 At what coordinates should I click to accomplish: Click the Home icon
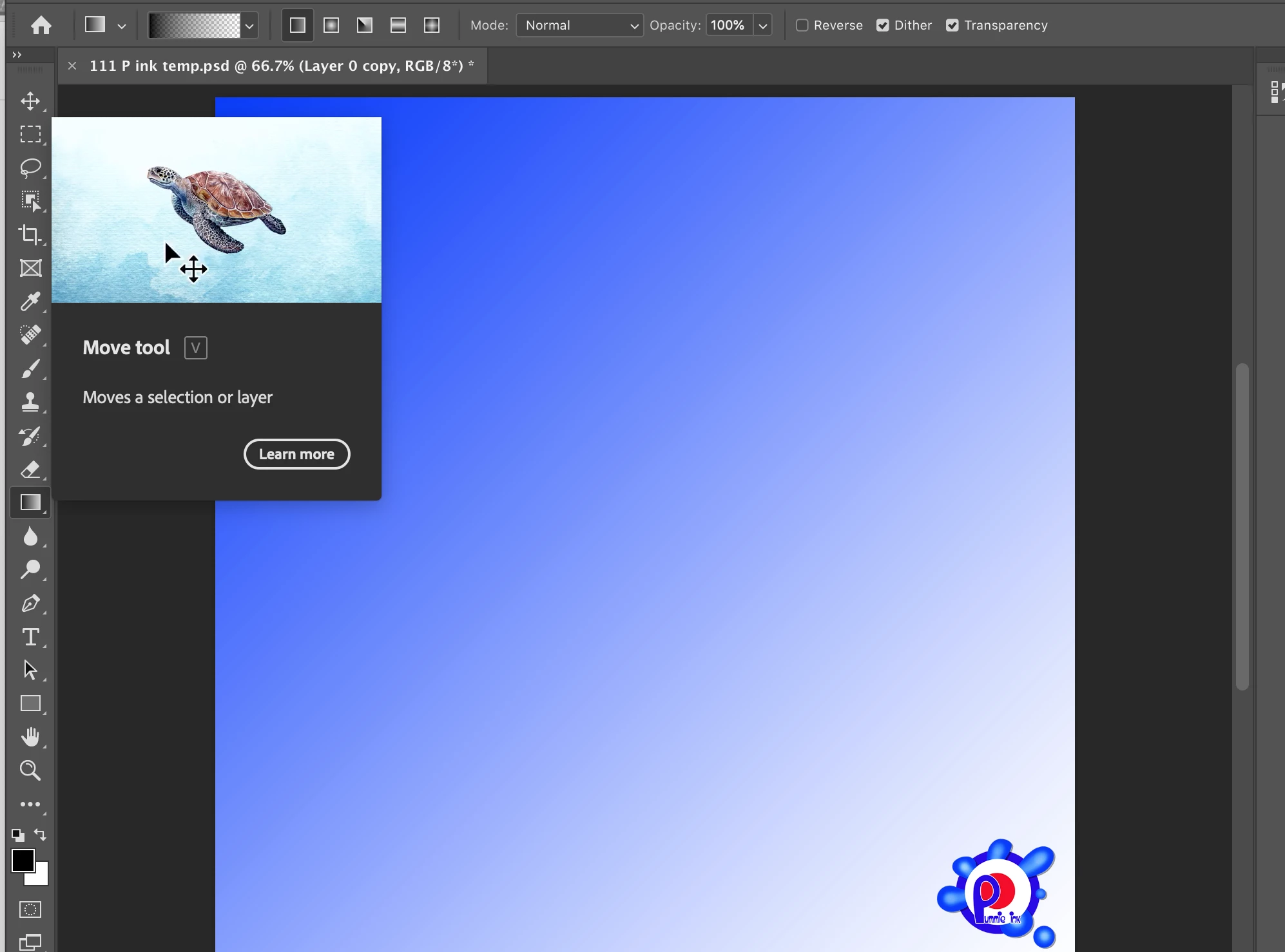[41, 25]
